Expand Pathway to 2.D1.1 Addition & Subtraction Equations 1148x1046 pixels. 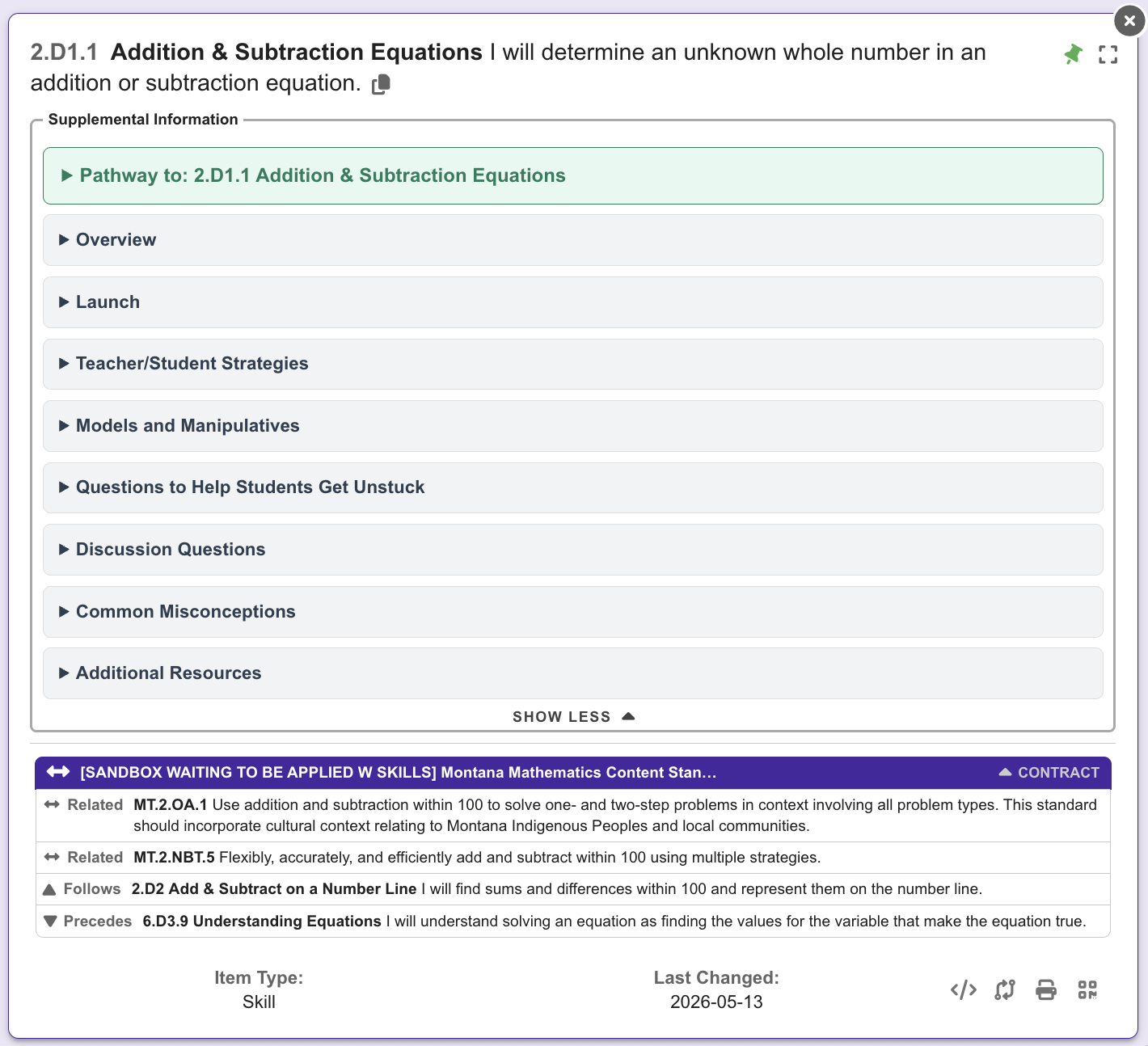pyautogui.click(x=573, y=175)
